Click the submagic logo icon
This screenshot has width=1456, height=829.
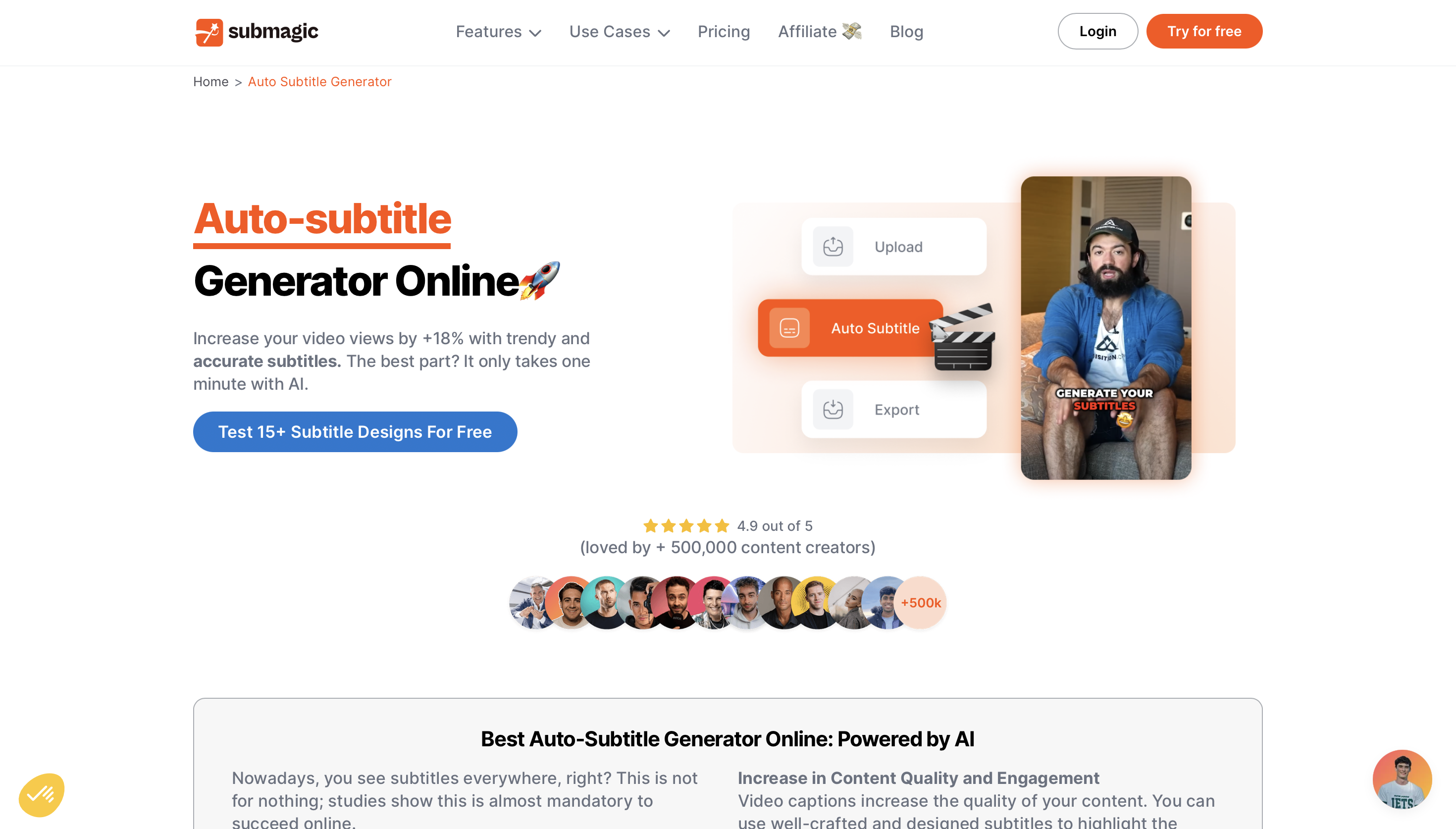coord(209,32)
